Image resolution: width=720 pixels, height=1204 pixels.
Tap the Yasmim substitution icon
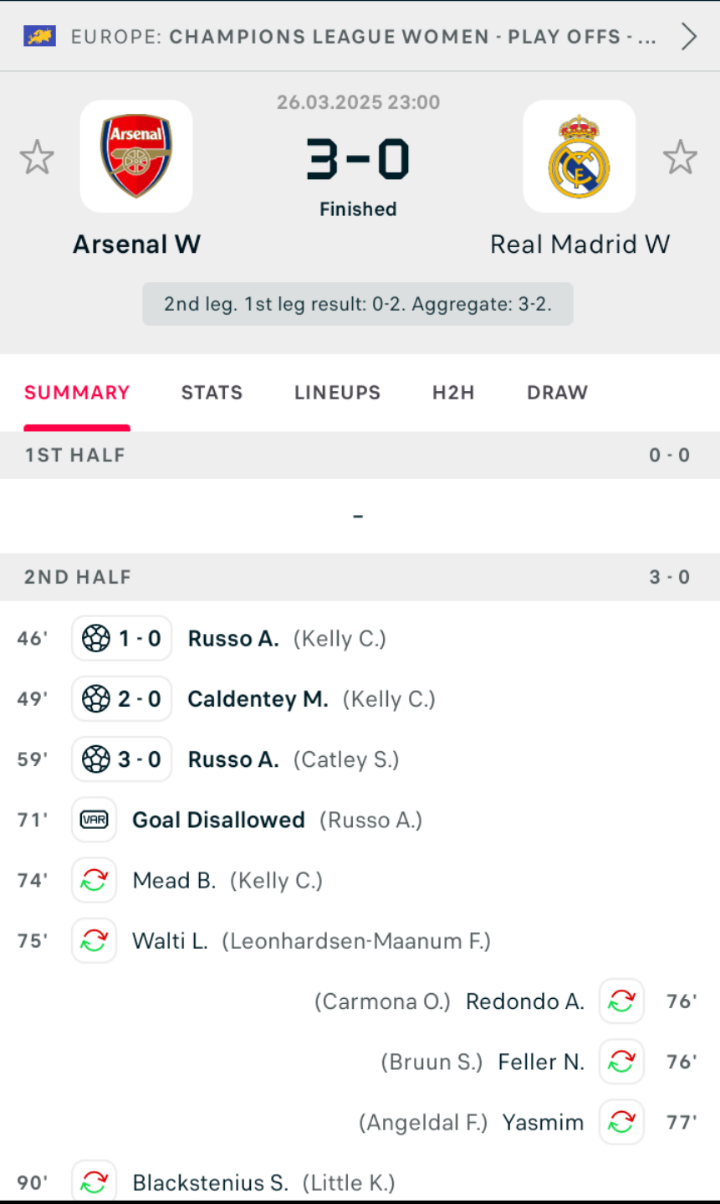tap(621, 1122)
